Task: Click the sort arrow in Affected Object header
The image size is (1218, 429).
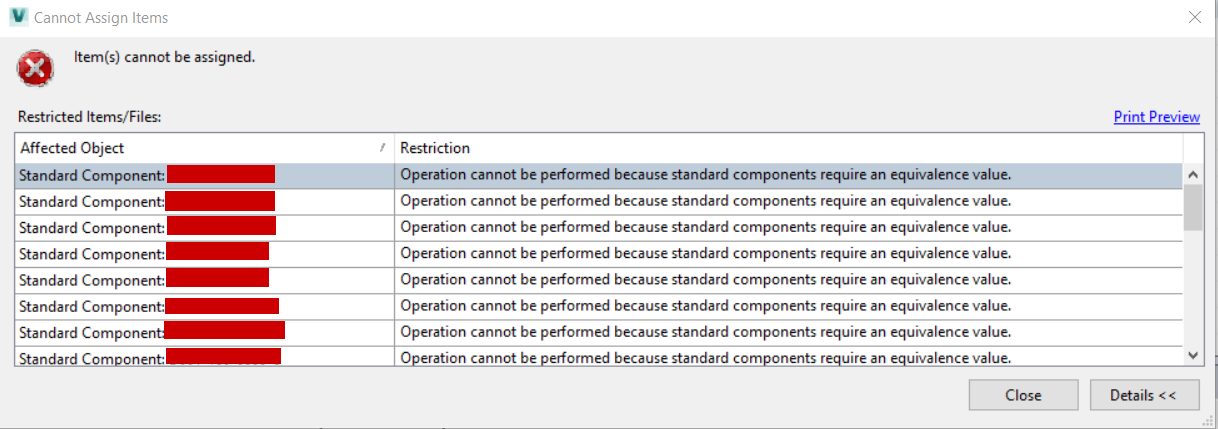Action: (382, 148)
